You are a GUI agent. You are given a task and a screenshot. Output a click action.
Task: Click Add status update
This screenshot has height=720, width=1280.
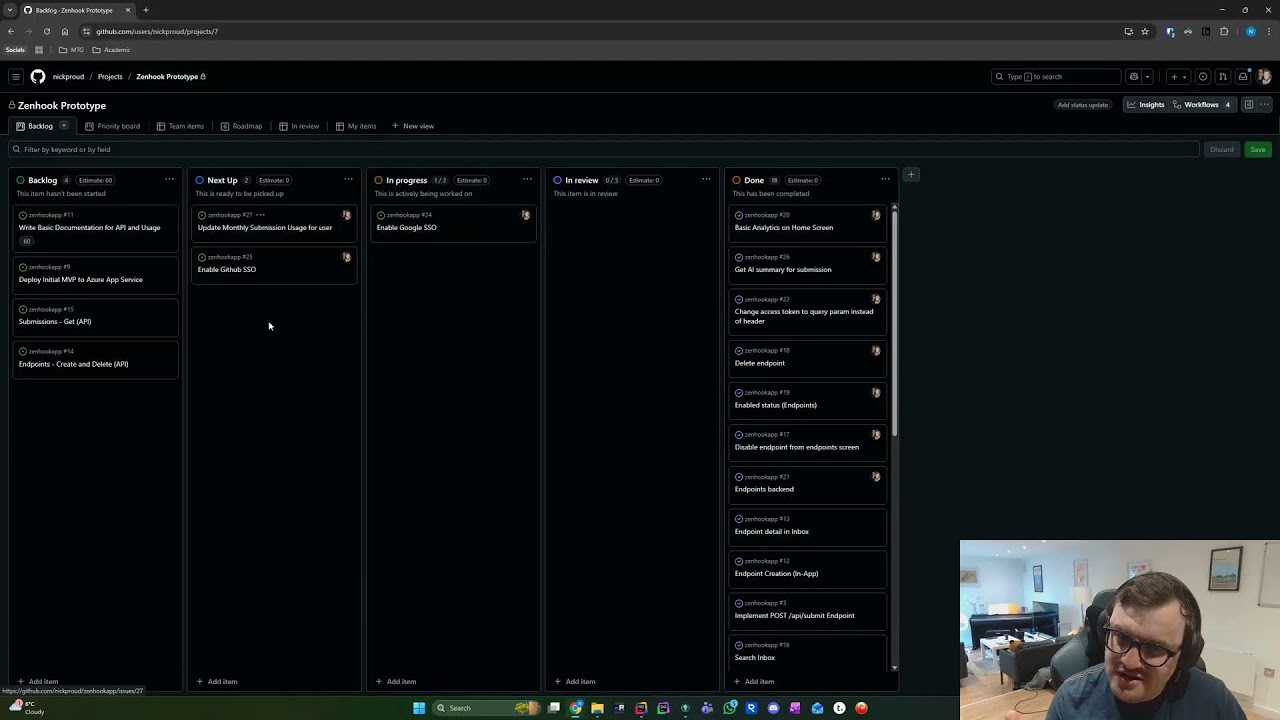(1083, 105)
